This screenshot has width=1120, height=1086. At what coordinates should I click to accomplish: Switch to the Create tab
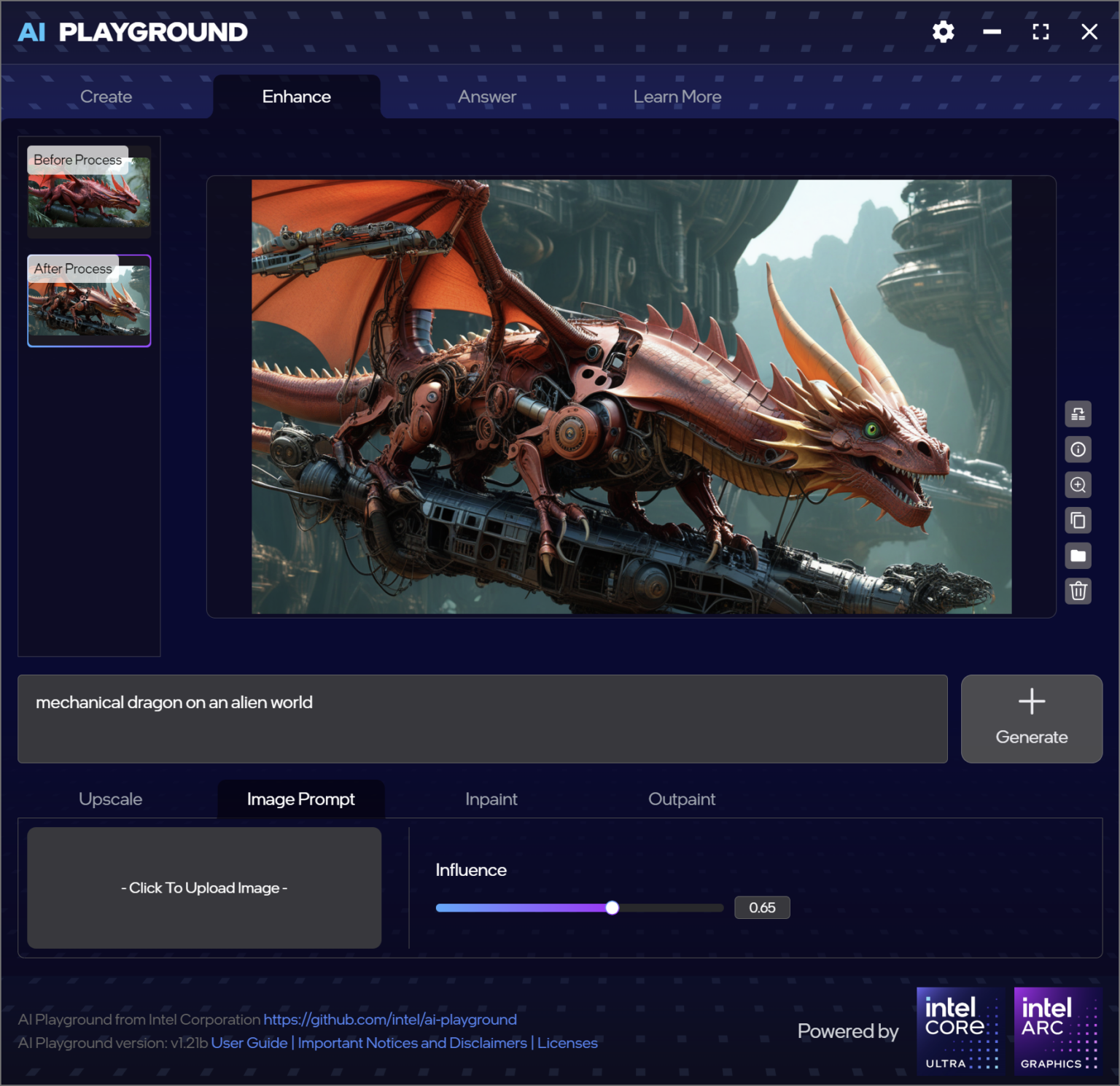tap(106, 96)
